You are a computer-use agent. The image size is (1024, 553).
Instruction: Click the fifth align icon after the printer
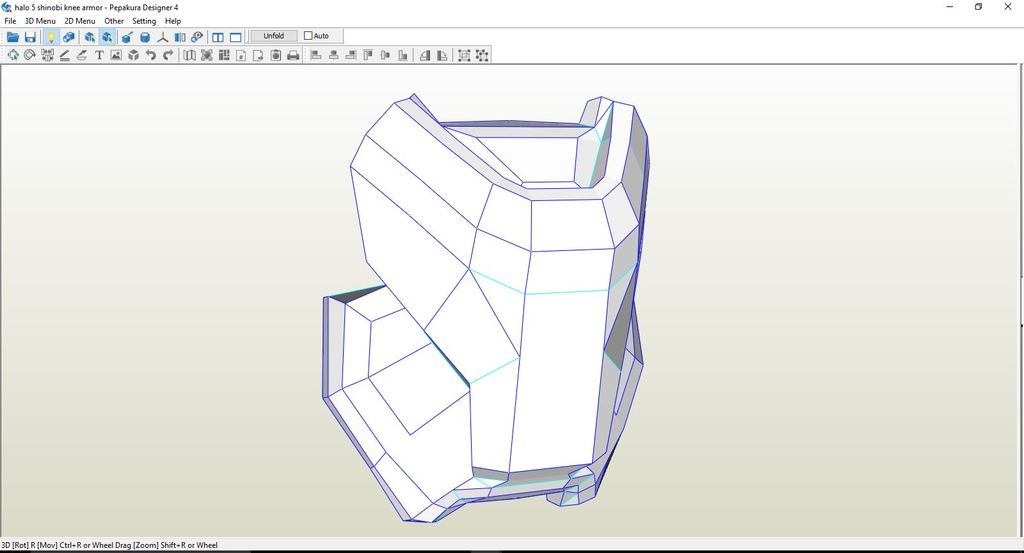[x=385, y=55]
